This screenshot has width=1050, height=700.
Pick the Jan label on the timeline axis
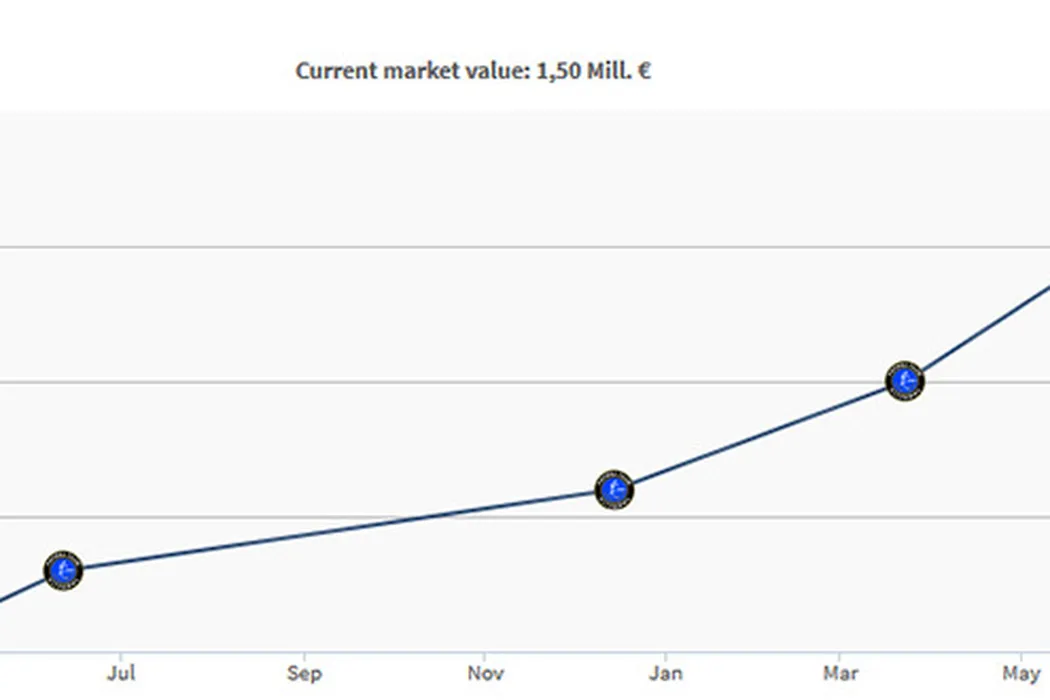pos(665,673)
